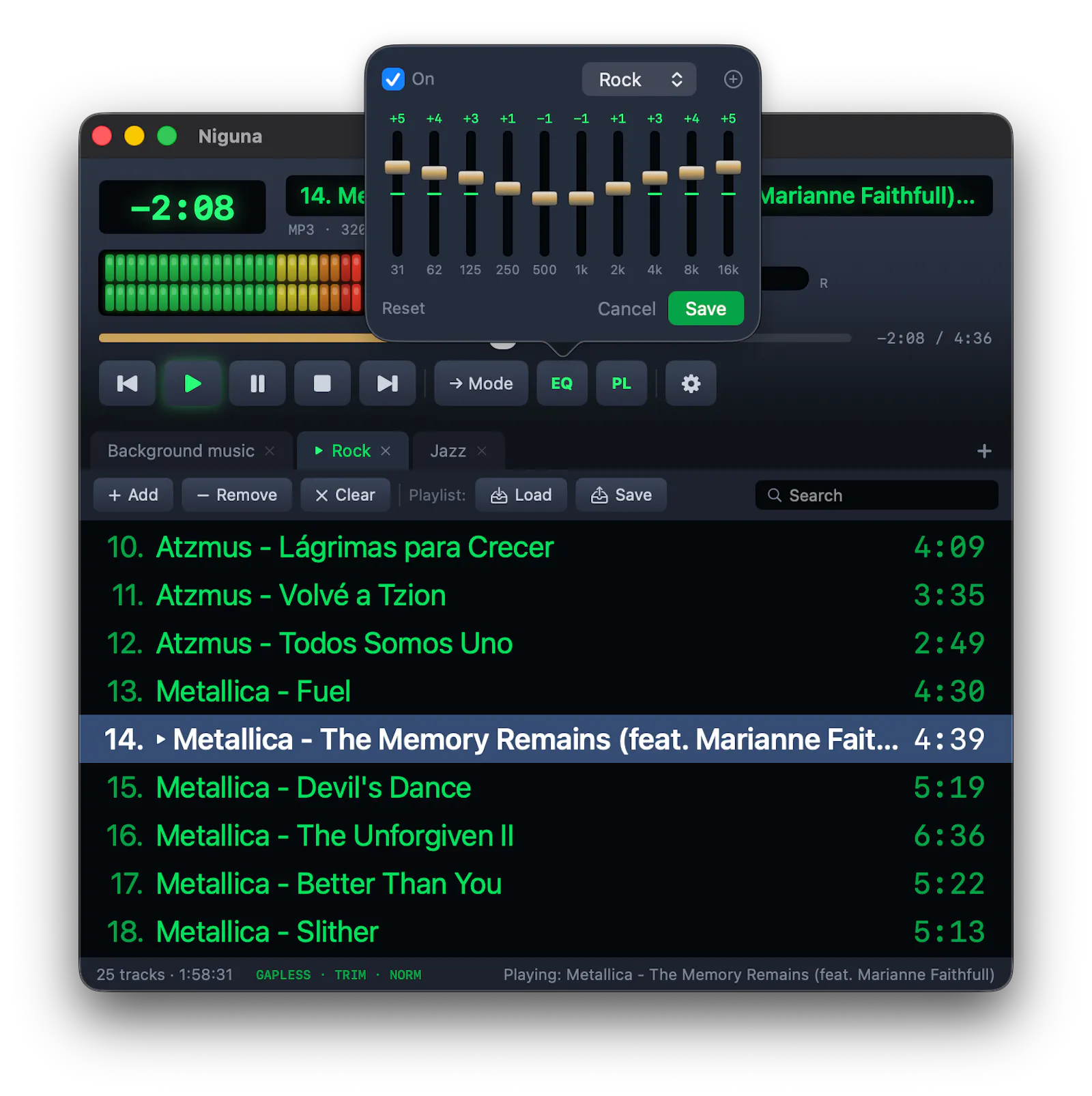Add a new playlist tab with plus
Screen dimensions: 1092x1096
coord(984,451)
